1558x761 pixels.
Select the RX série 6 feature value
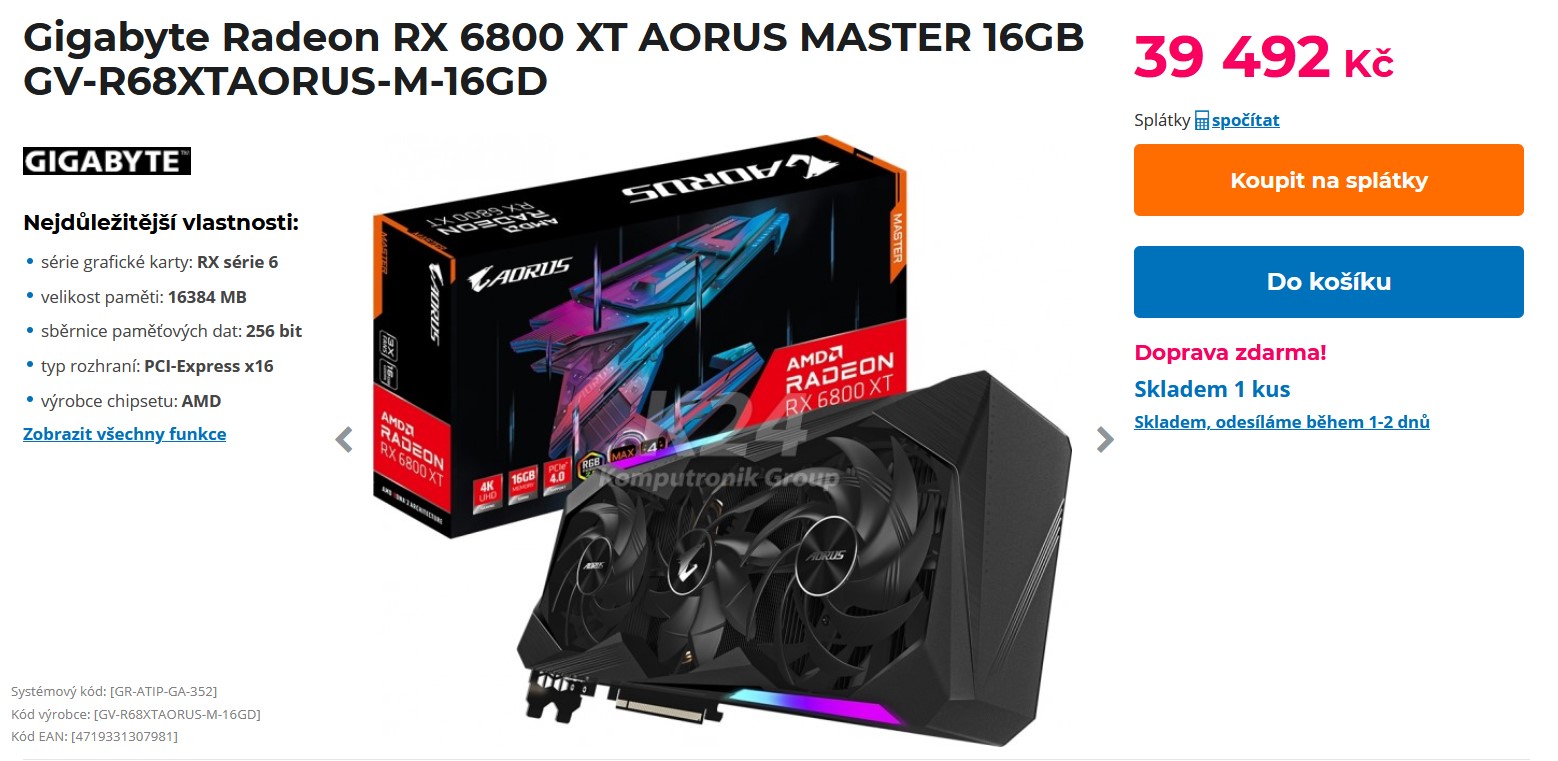point(238,262)
